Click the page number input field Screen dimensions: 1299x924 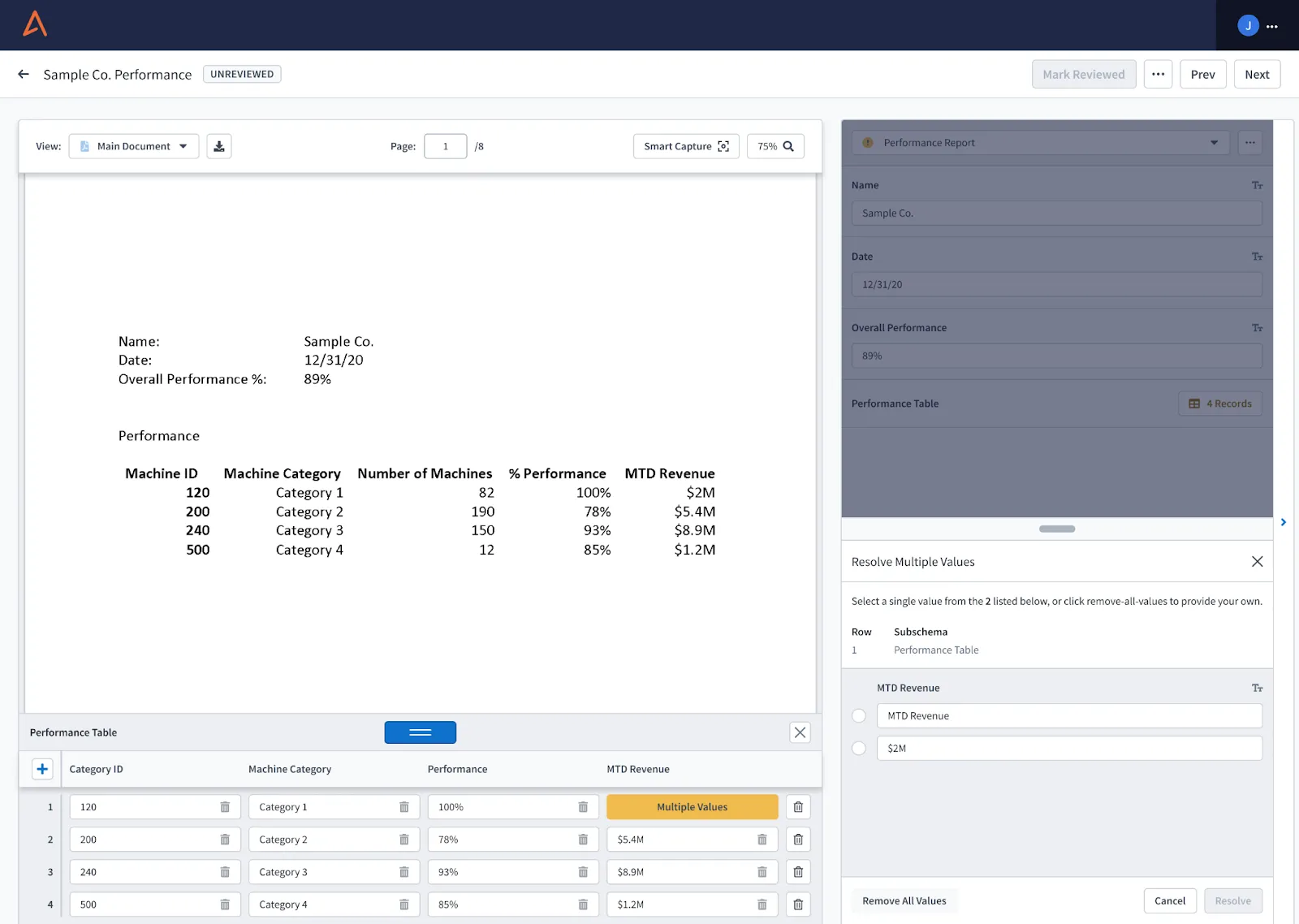coord(446,146)
